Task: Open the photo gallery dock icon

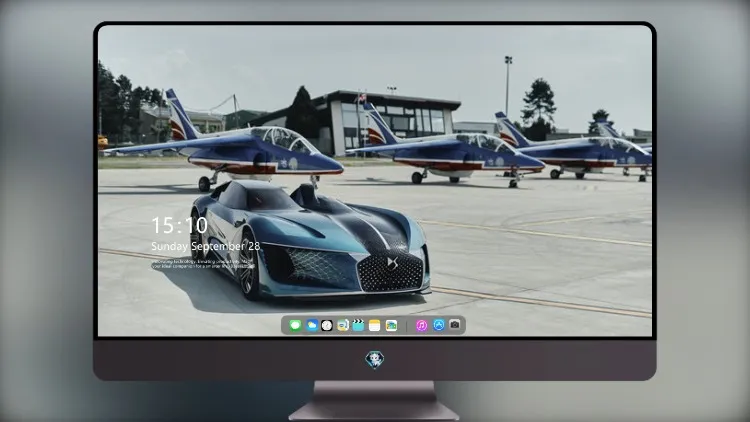Action: tap(391, 325)
